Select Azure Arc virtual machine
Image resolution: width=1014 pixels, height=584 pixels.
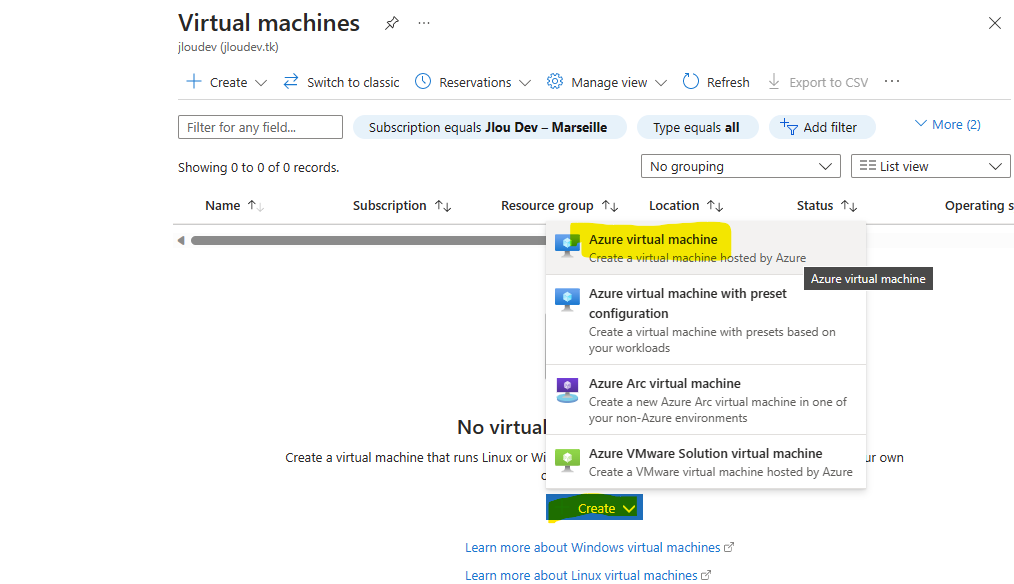point(706,400)
